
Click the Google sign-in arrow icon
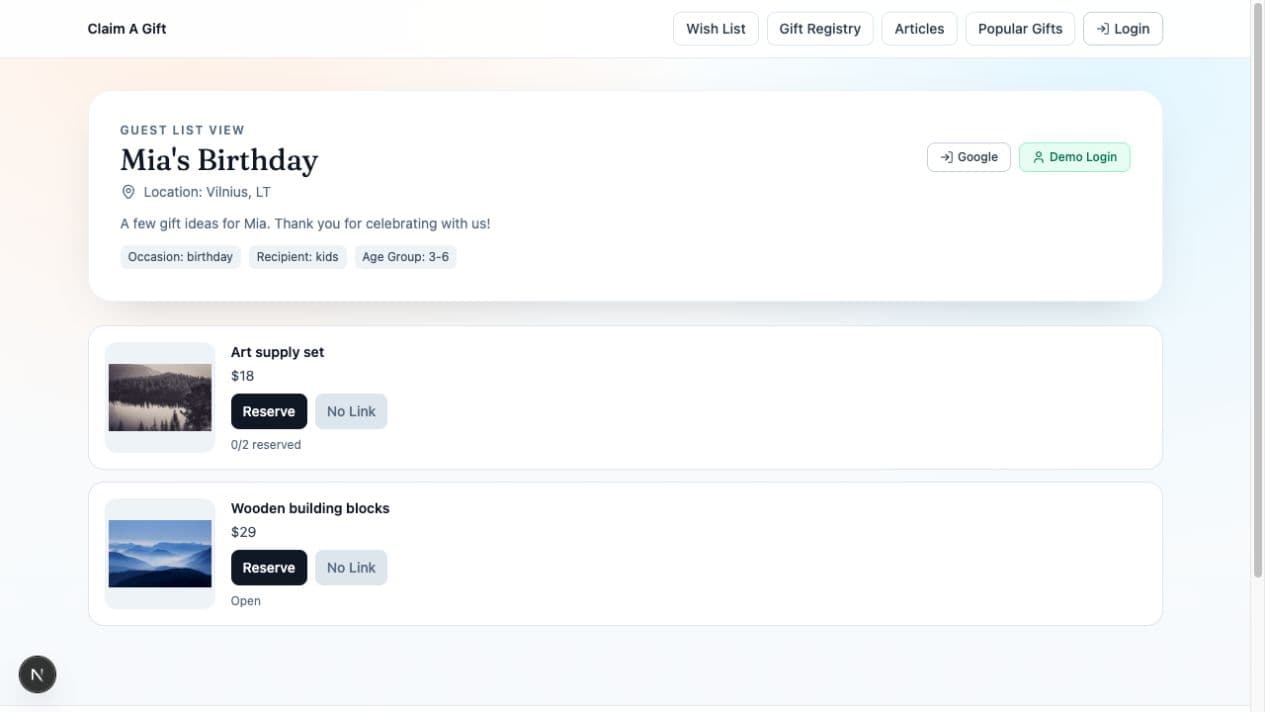pos(946,157)
